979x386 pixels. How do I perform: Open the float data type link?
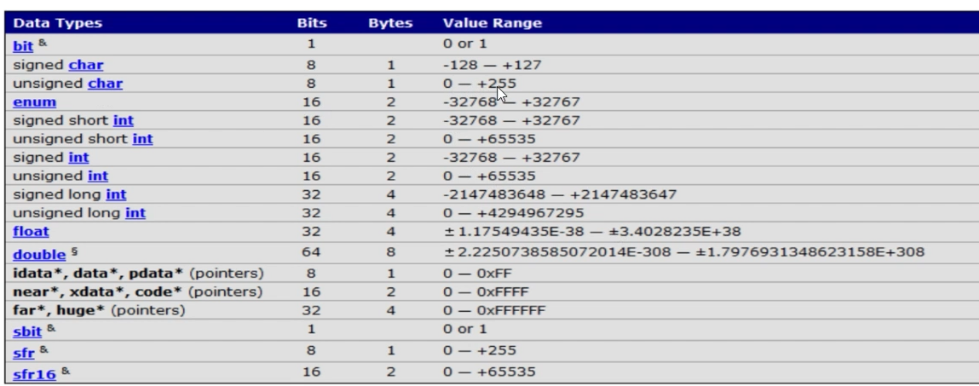point(31,232)
